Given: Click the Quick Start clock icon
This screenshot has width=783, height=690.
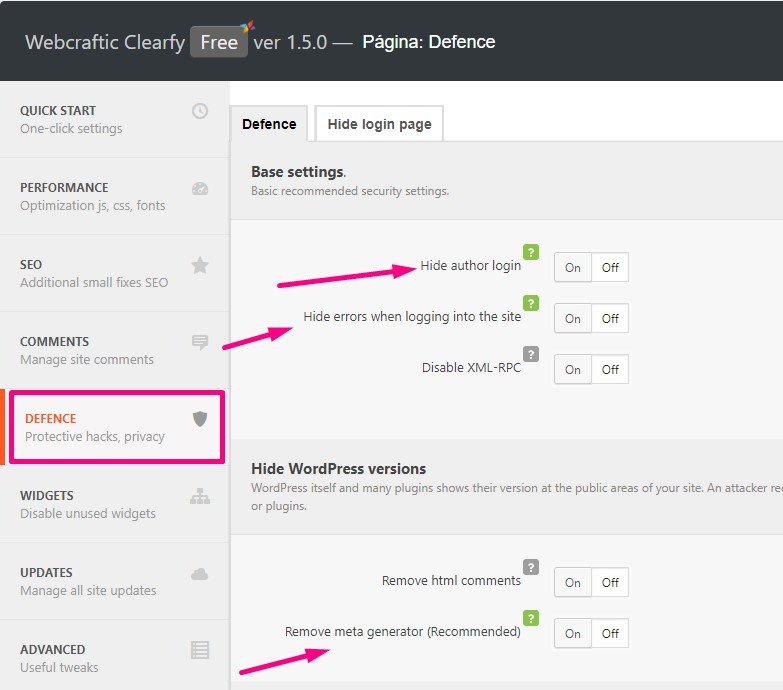Looking at the screenshot, I should pos(200,111).
